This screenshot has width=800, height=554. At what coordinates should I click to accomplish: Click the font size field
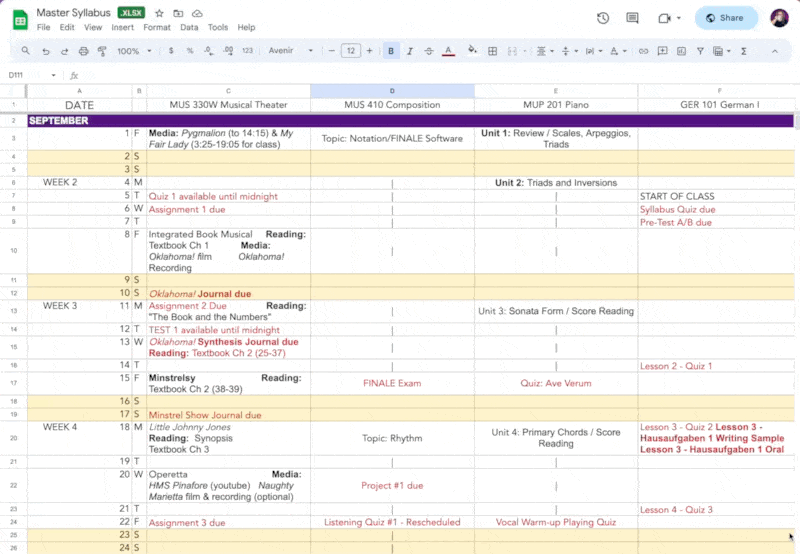tap(351, 51)
